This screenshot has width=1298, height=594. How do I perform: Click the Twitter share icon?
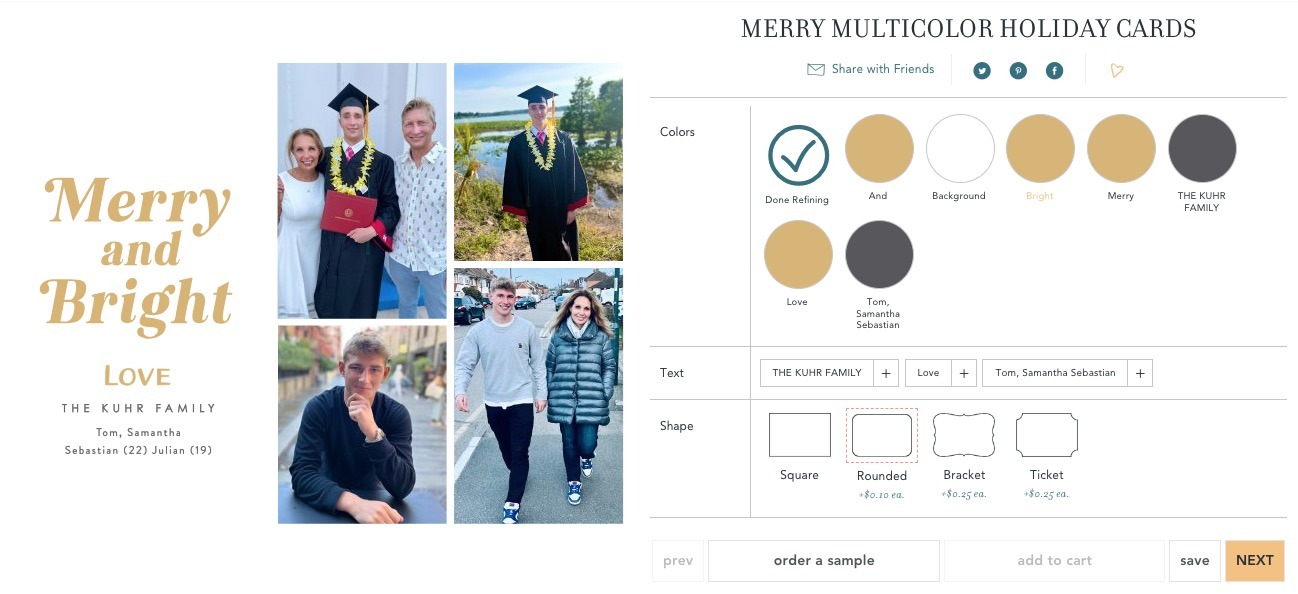[x=982, y=71]
